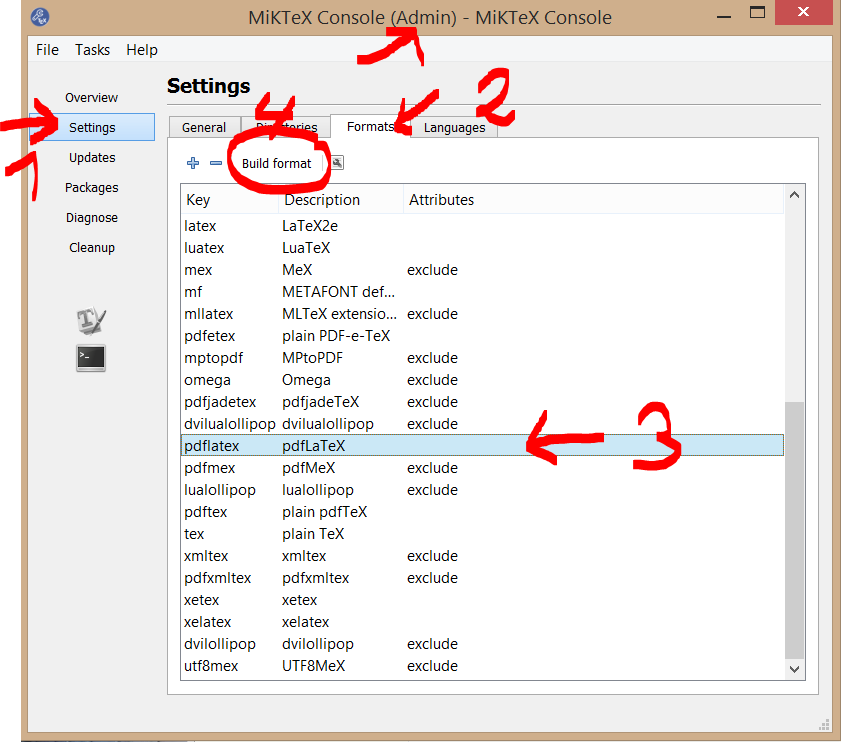This screenshot has height=742, width=841.
Task: Select the dvilollipop format row
Action: click(482, 644)
